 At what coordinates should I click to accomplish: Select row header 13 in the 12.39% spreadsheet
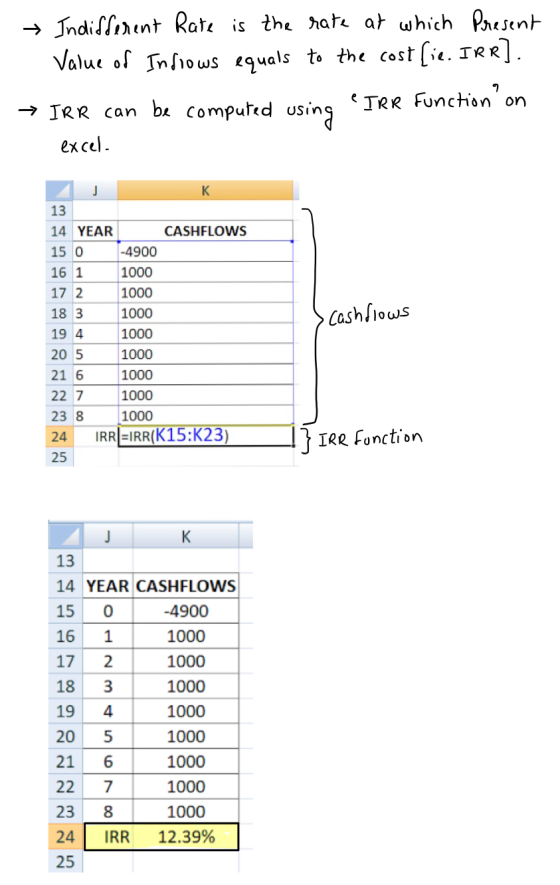tap(66, 560)
